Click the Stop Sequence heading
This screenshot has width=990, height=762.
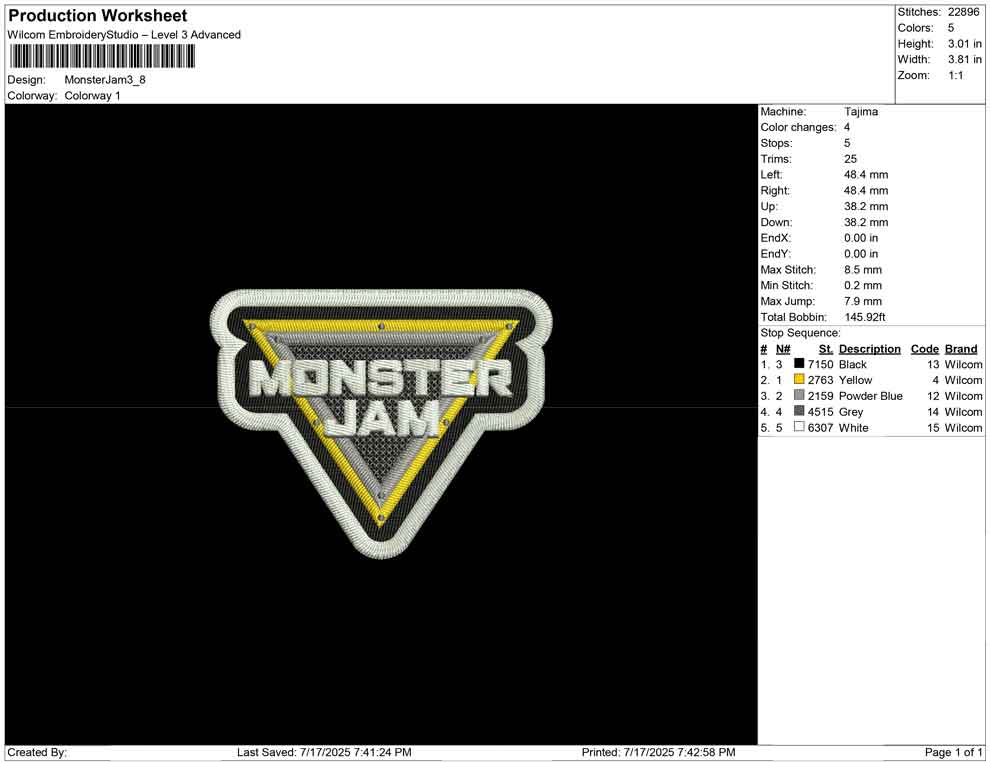(800, 333)
